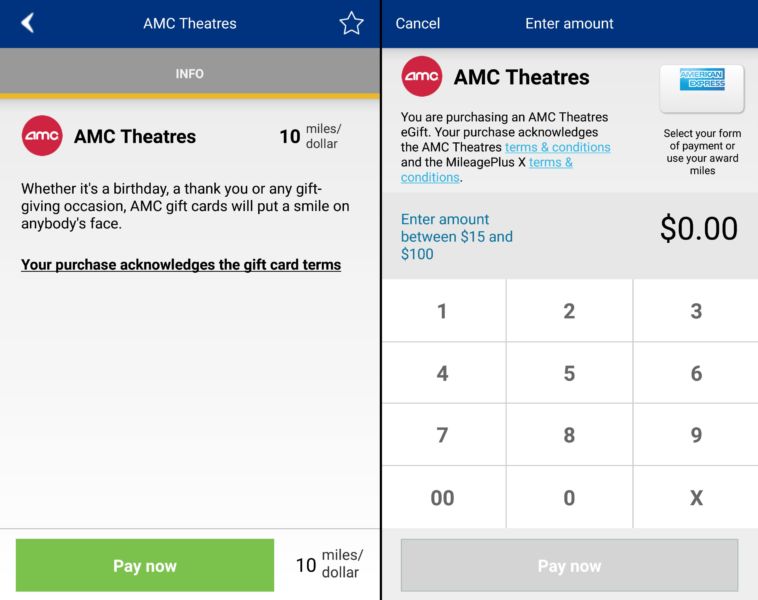This screenshot has width=758, height=600.
Task: Favorite AMC Theatres with the star icon
Action: [351, 23]
